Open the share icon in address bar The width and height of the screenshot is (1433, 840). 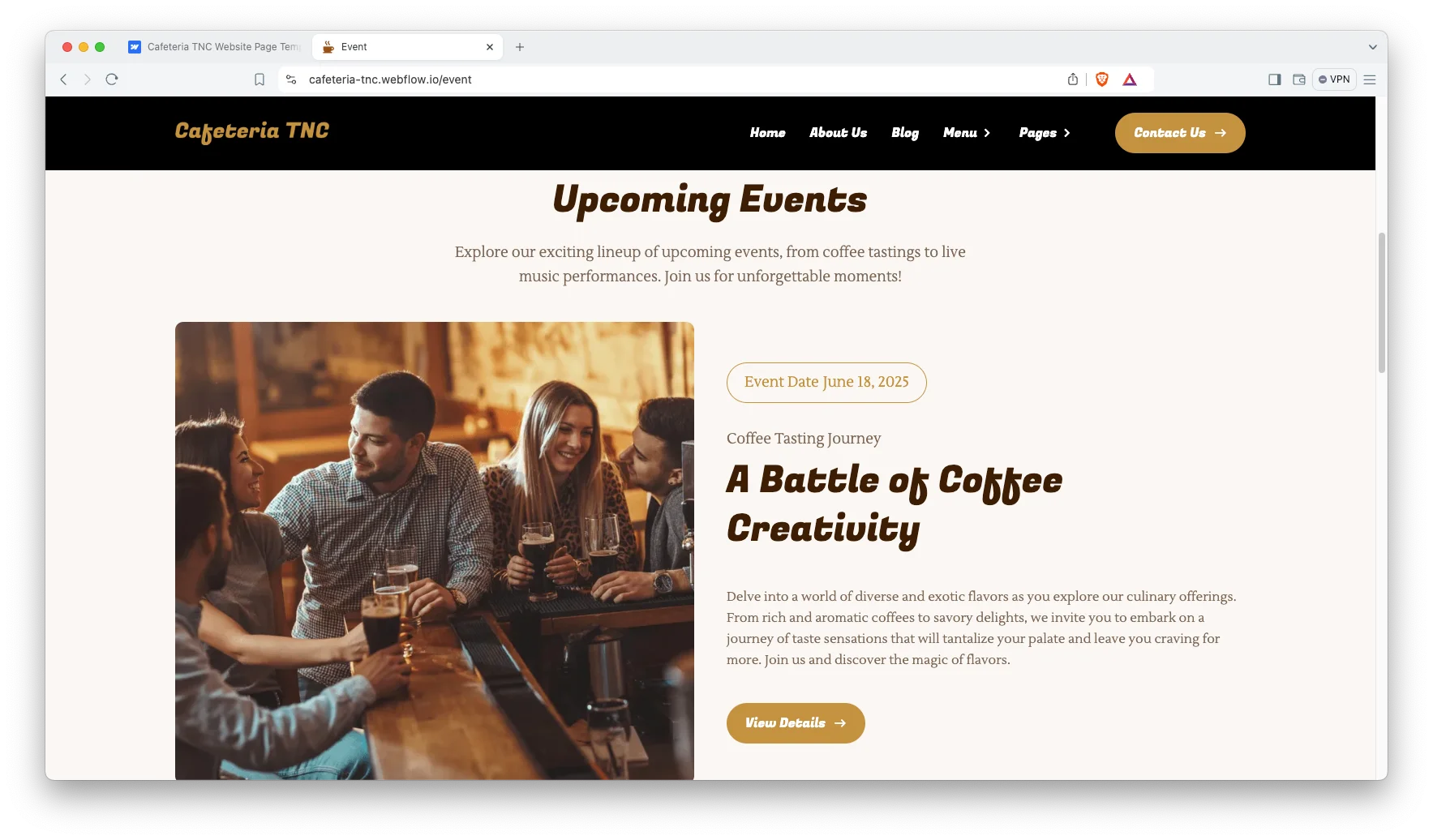point(1073,79)
